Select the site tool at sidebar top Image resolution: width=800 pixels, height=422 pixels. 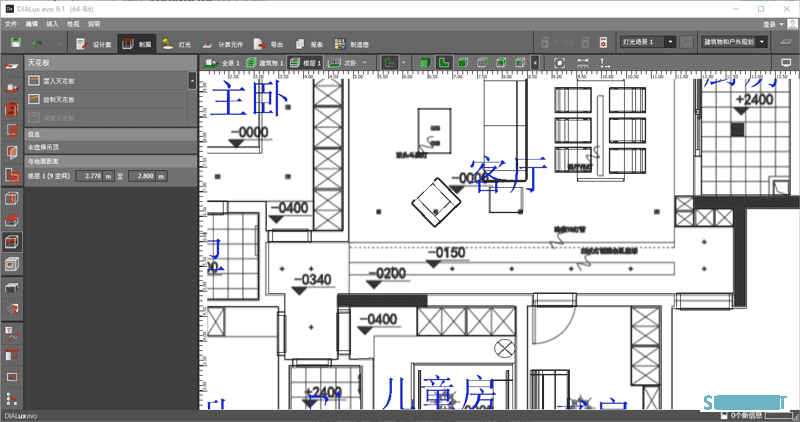pyautogui.click(x=12, y=66)
